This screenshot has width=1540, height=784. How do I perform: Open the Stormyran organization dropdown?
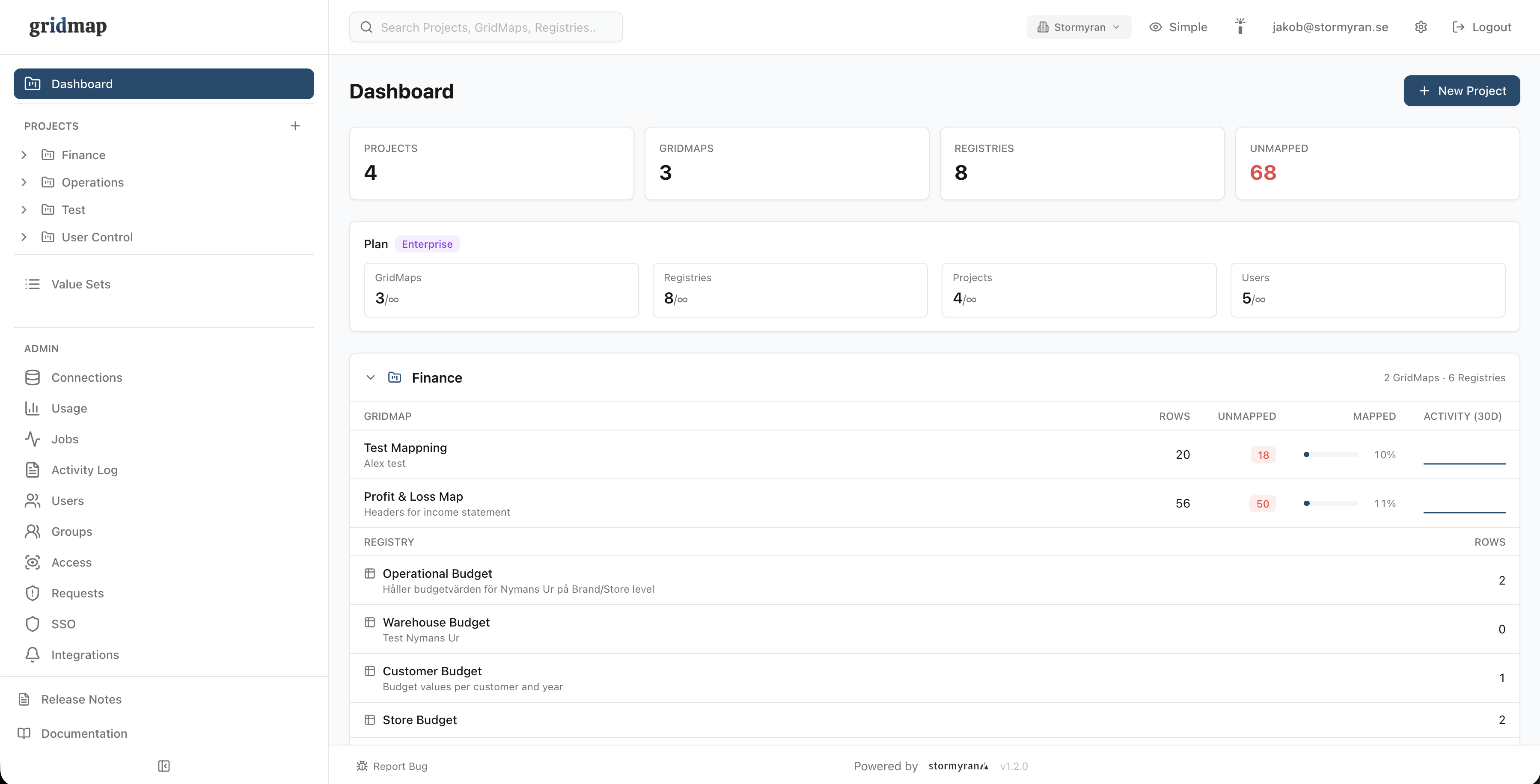(x=1079, y=27)
